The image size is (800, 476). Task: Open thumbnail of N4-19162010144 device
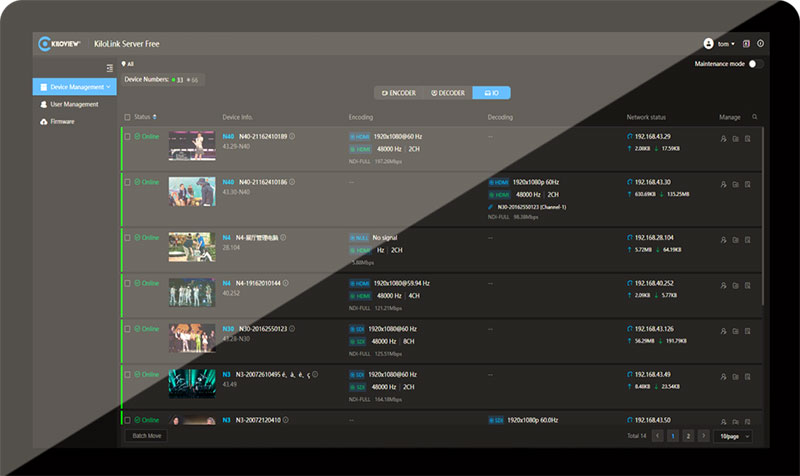pos(192,292)
